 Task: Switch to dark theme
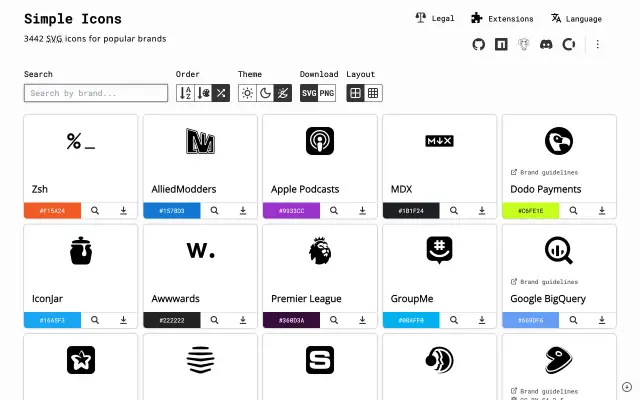[265, 93]
